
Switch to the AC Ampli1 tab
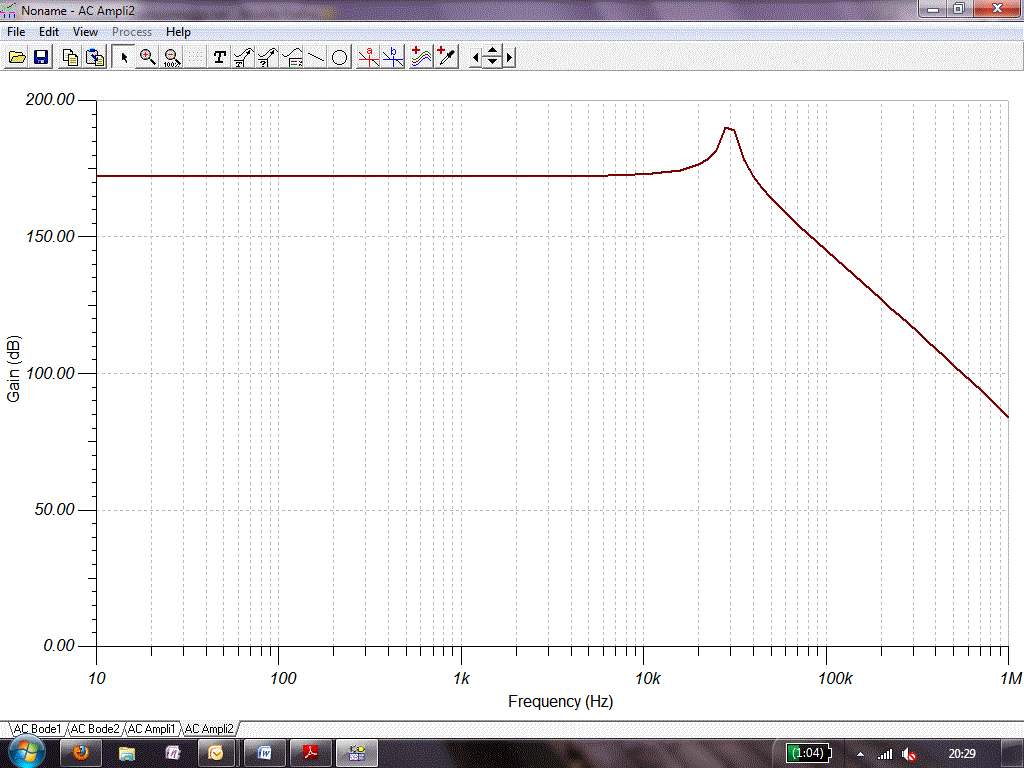coord(152,728)
